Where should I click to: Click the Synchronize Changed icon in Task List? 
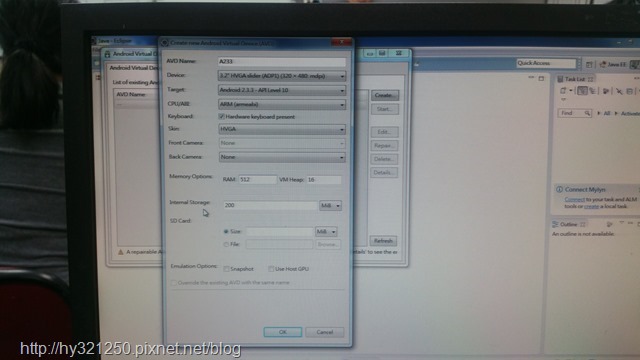coord(619,91)
